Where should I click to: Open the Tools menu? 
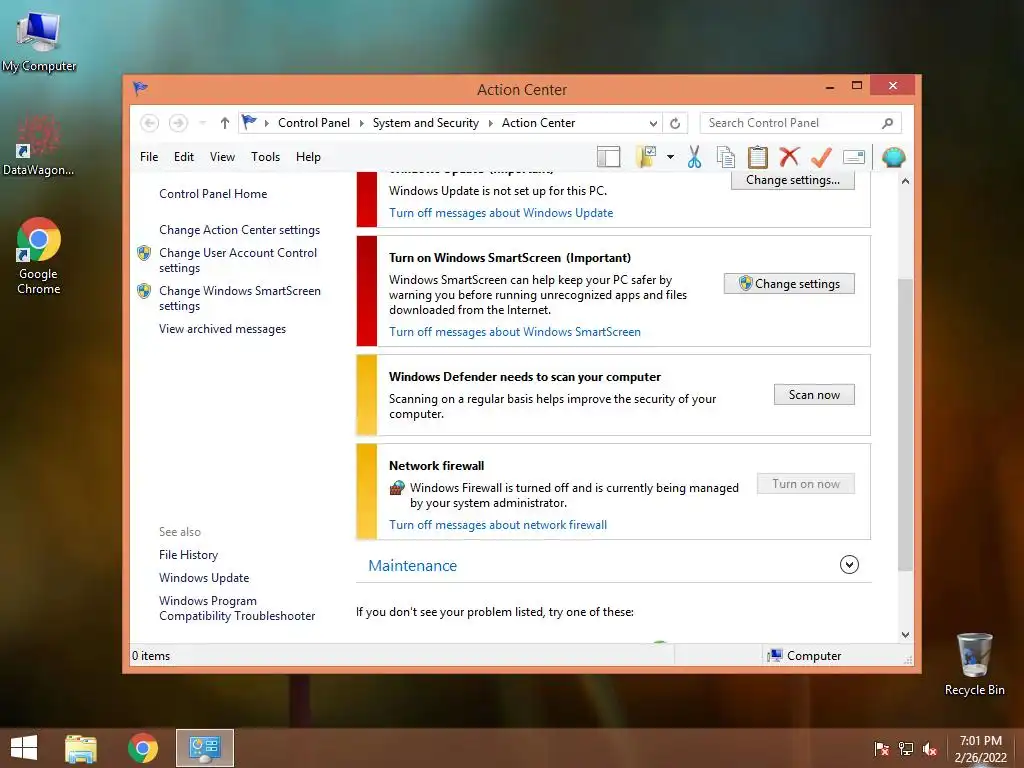265,157
